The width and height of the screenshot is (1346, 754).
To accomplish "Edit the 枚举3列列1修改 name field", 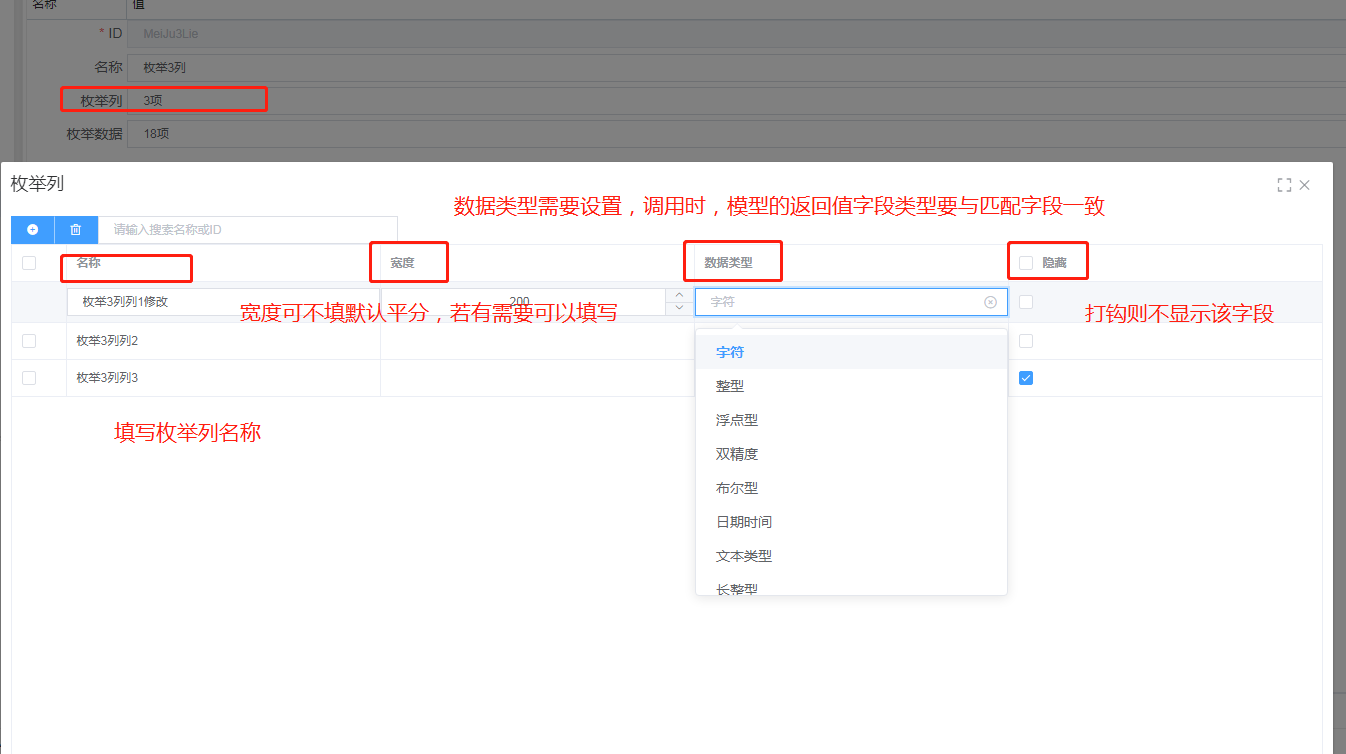I will 220,302.
